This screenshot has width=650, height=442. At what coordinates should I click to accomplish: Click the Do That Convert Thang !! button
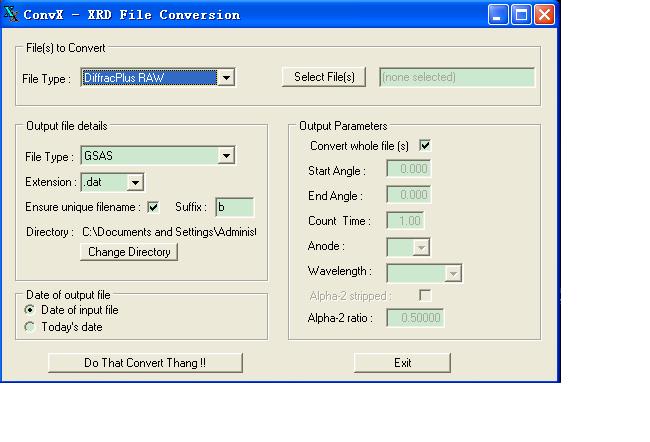145,363
